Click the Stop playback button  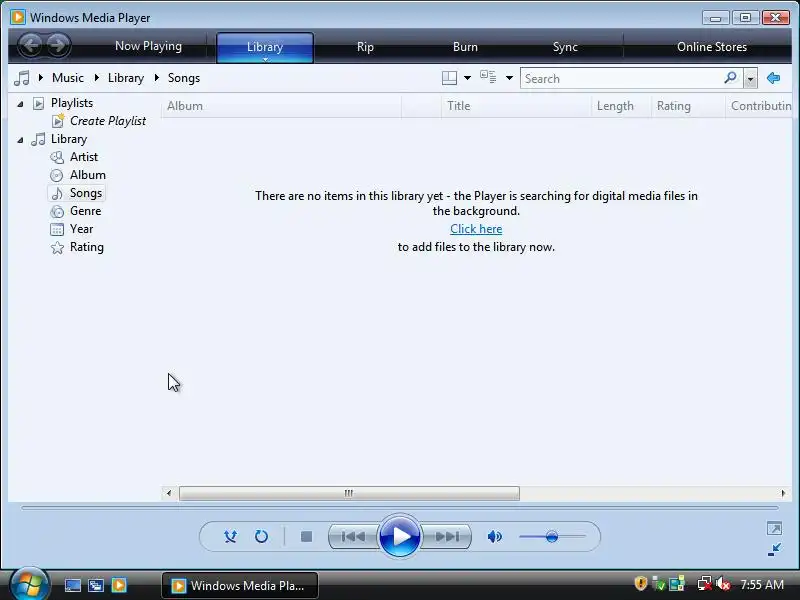306,537
